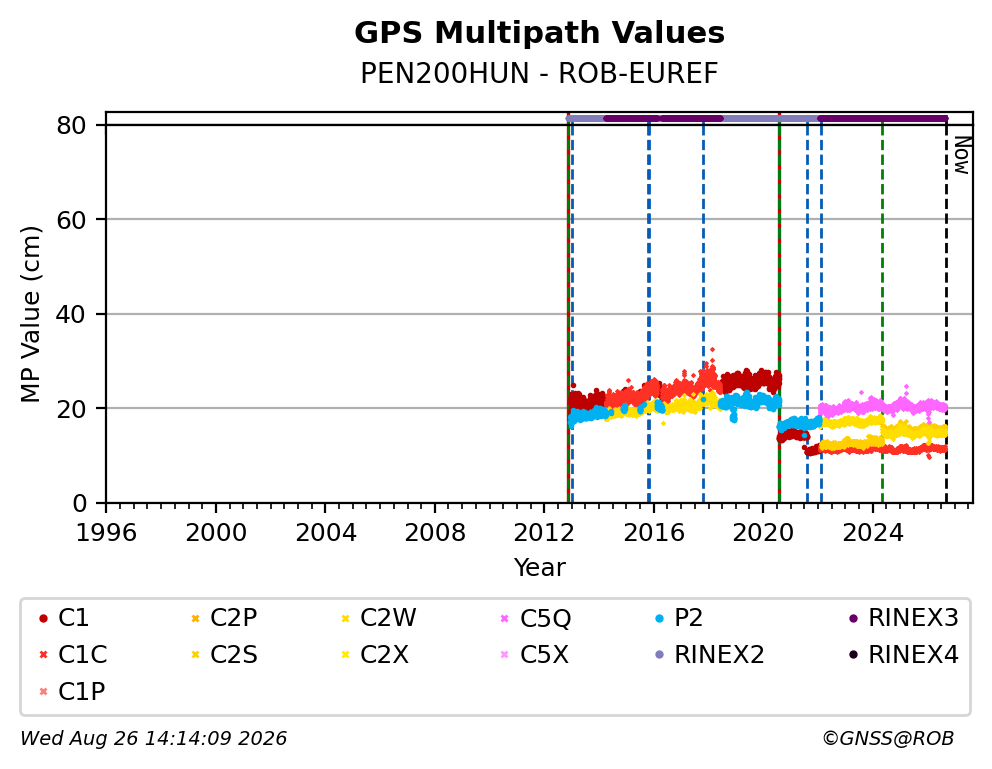
Task: Click the C1 legend marker dot
Action: click(43, 618)
